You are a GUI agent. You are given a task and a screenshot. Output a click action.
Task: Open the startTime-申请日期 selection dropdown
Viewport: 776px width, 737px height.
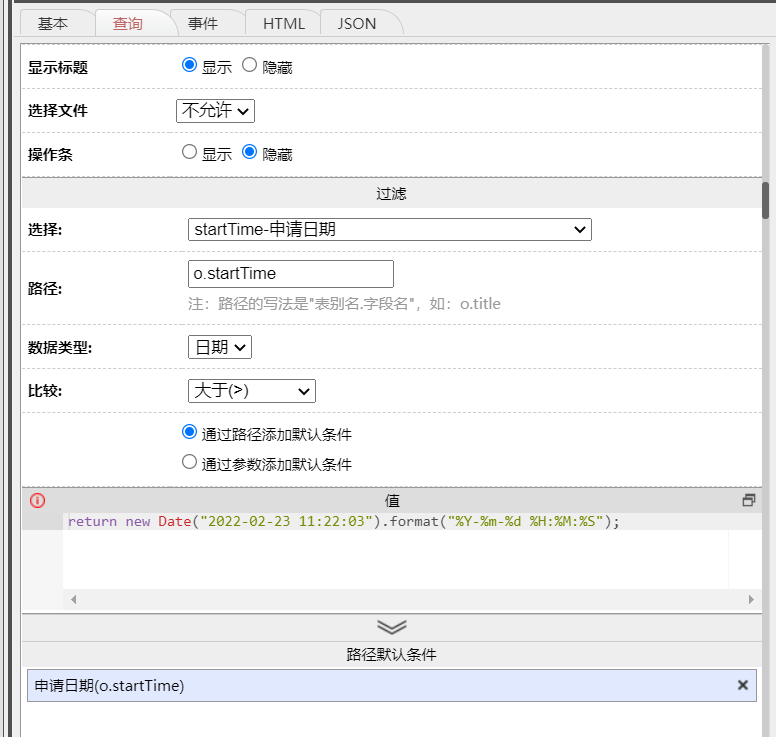390,230
